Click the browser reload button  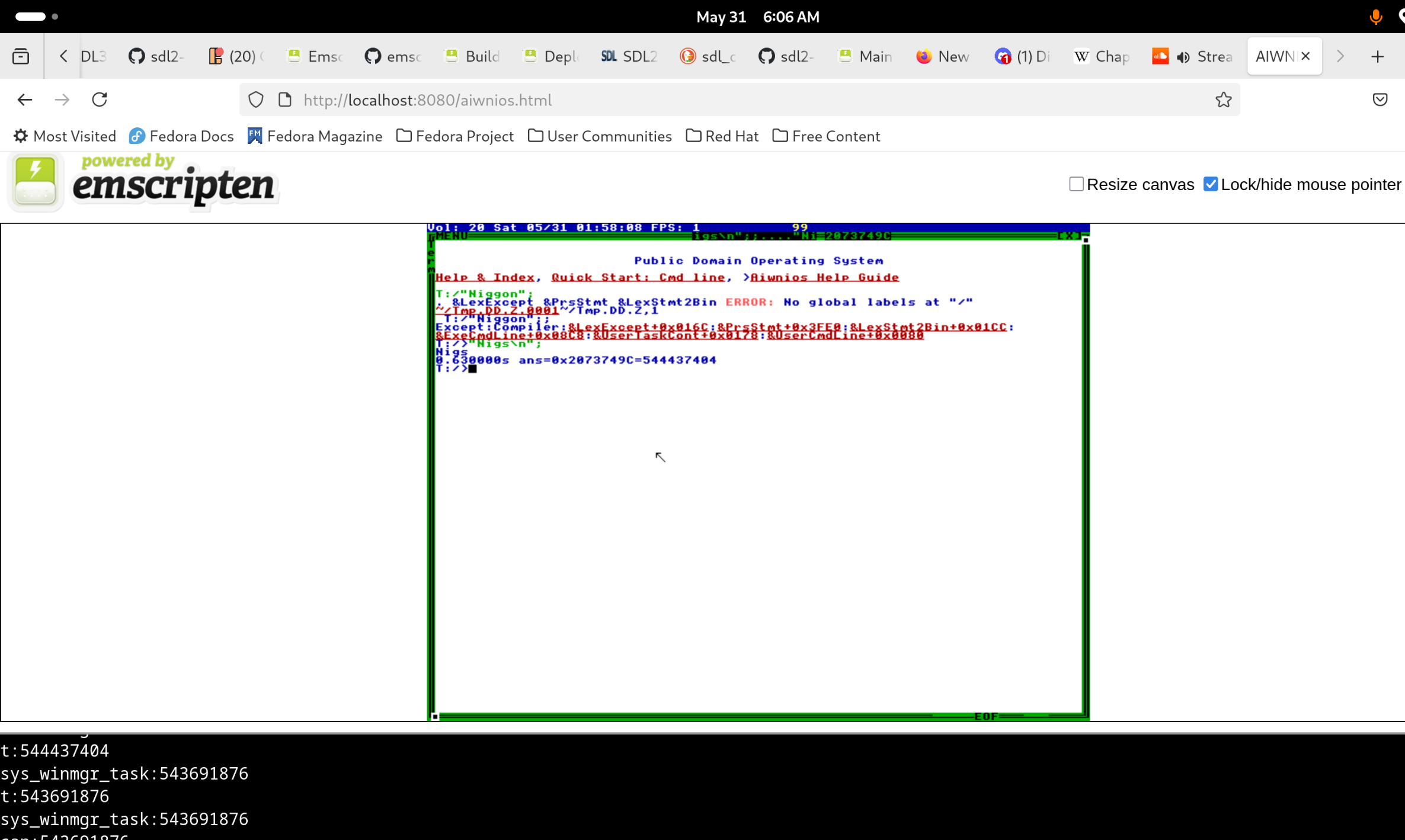click(100, 100)
